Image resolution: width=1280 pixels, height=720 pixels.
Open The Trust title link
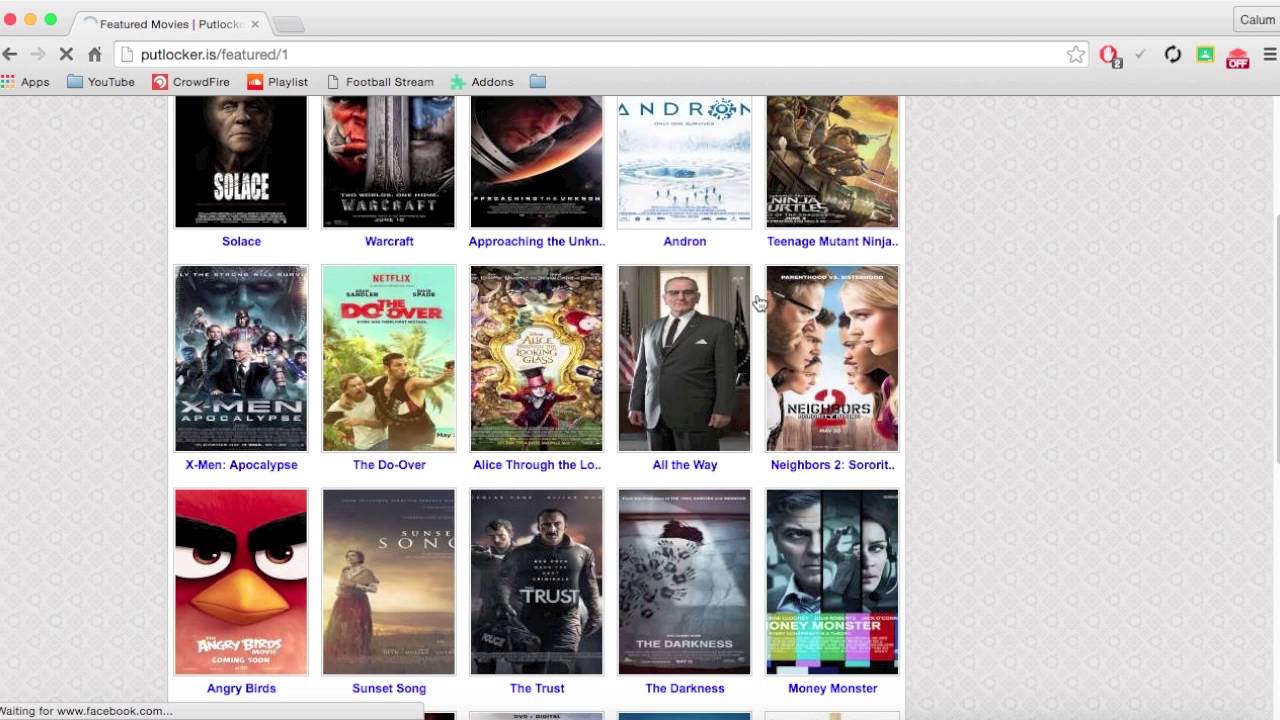[537, 688]
